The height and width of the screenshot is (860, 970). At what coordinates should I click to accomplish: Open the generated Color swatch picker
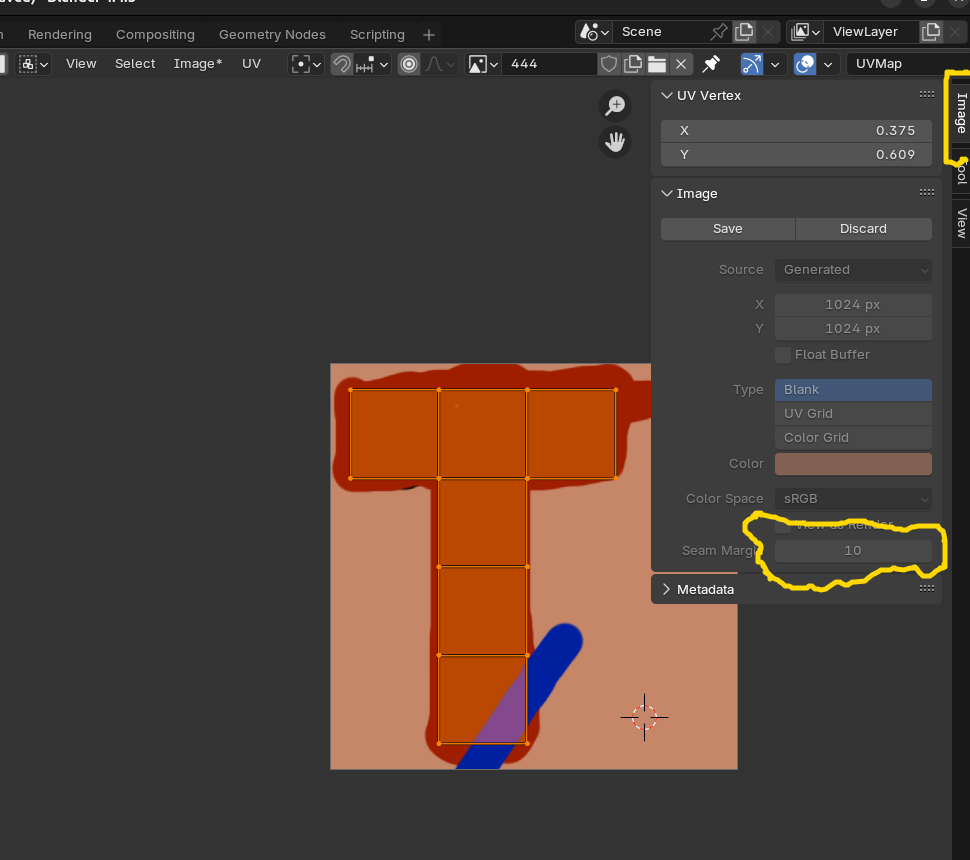click(x=853, y=464)
